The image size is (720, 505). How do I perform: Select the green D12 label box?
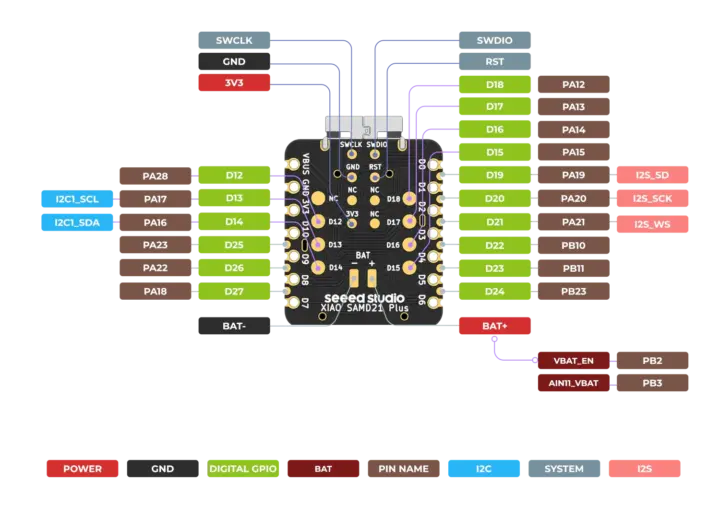pyautogui.click(x=234, y=175)
